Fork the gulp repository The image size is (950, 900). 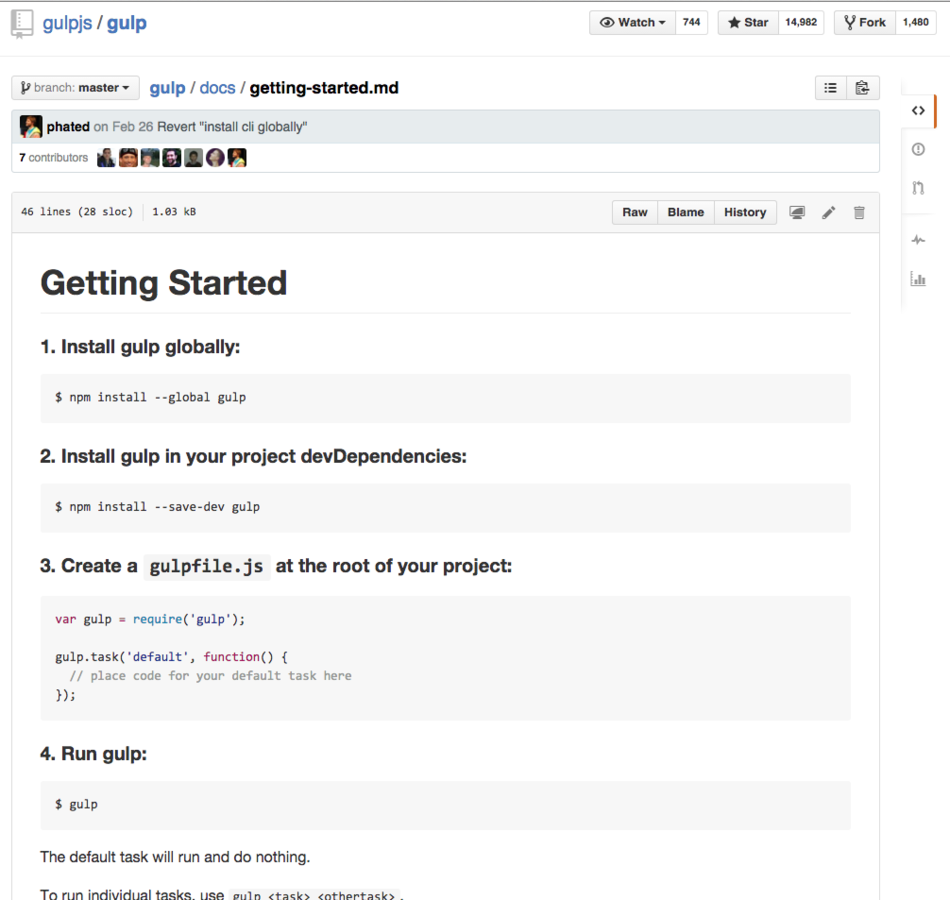pyautogui.click(x=865, y=22)
